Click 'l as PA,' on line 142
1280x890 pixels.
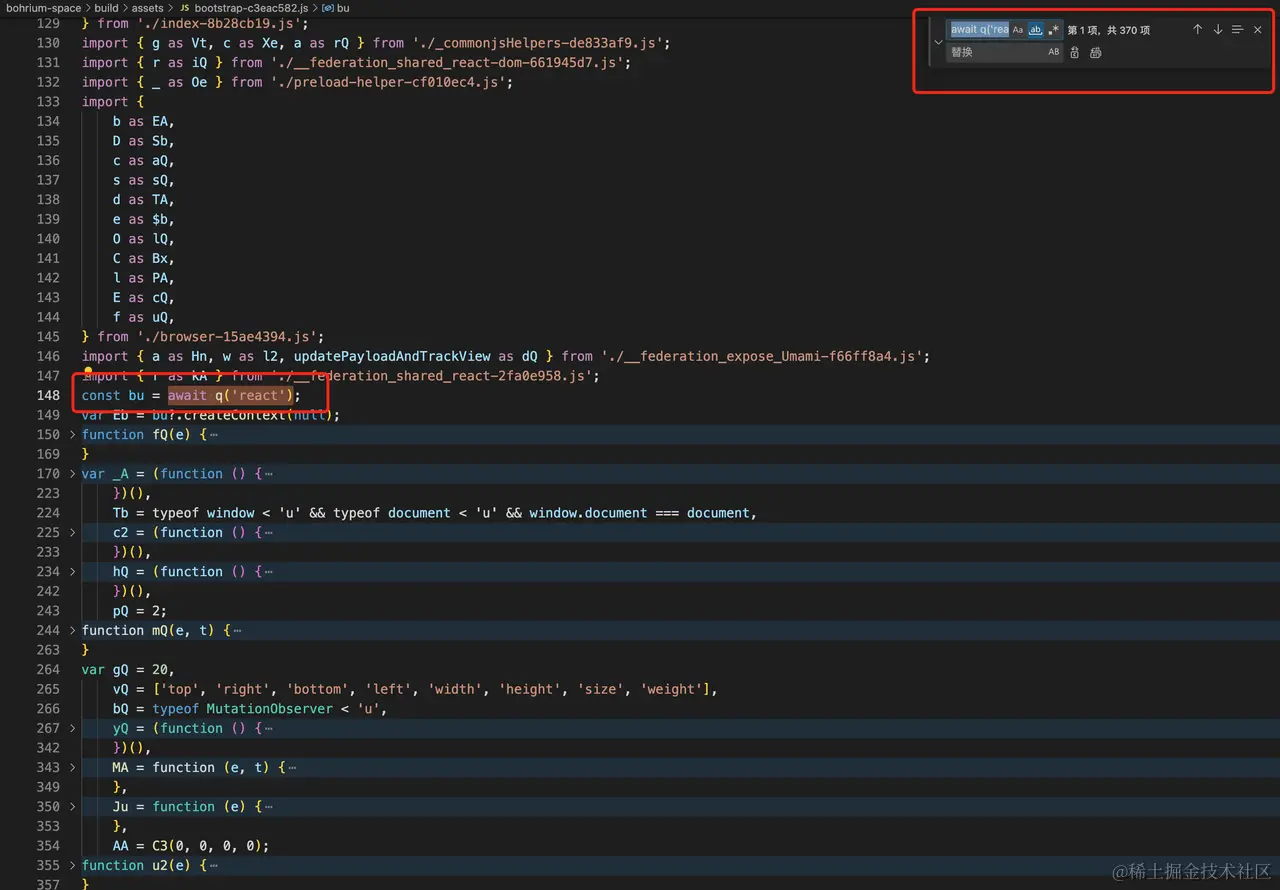coord(144,278)
